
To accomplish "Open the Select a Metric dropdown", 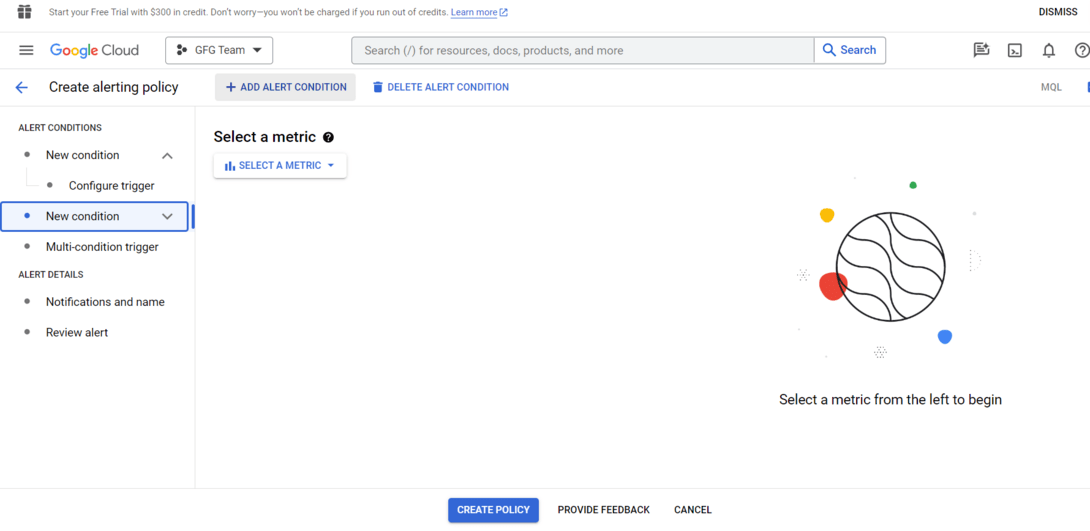I will (280, 166).
